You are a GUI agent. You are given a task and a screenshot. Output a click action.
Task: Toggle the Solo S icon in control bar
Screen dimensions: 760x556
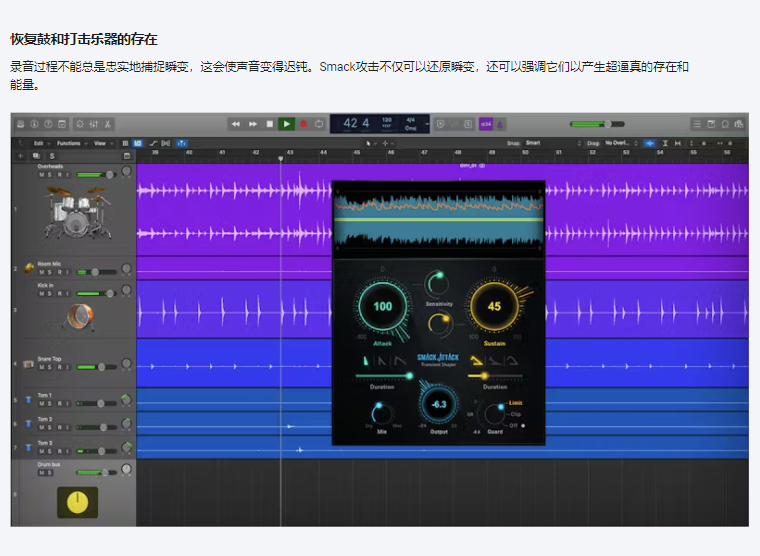click(468, 124)
